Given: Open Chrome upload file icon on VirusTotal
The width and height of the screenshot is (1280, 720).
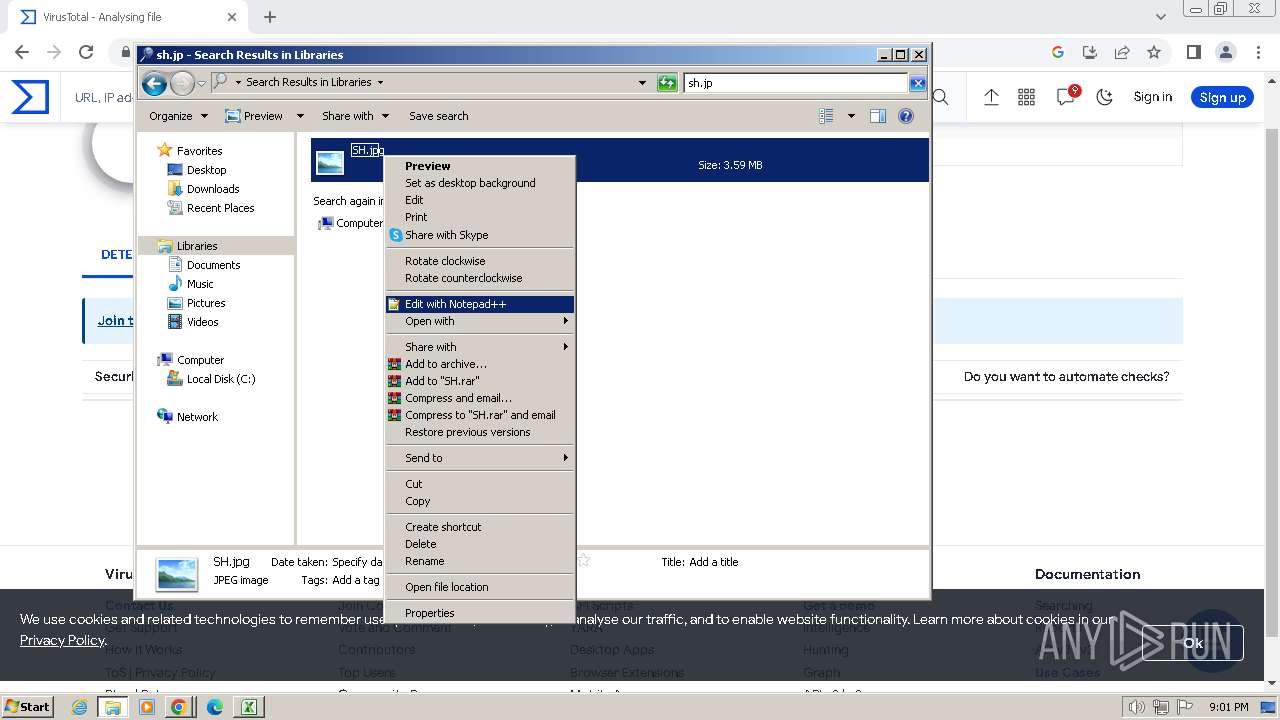Looking at the screenshot, I should tap(991, 97).
